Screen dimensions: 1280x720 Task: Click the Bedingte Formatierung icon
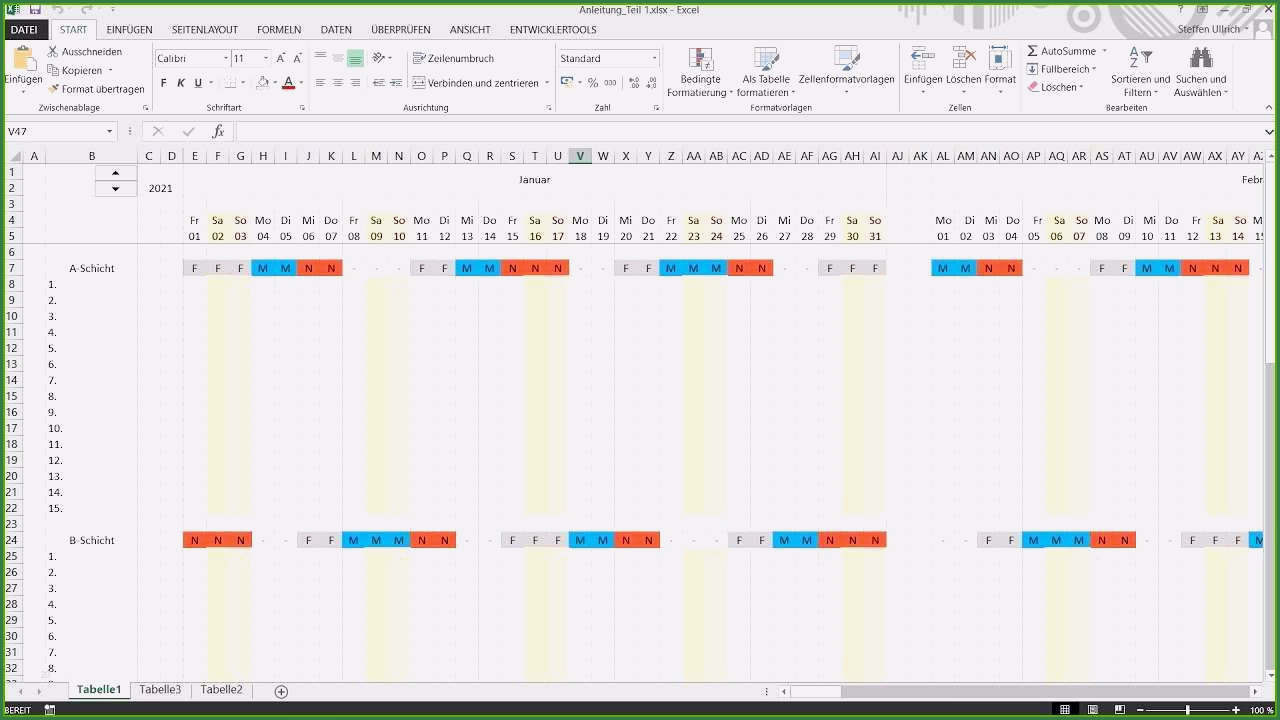[700, 60]
